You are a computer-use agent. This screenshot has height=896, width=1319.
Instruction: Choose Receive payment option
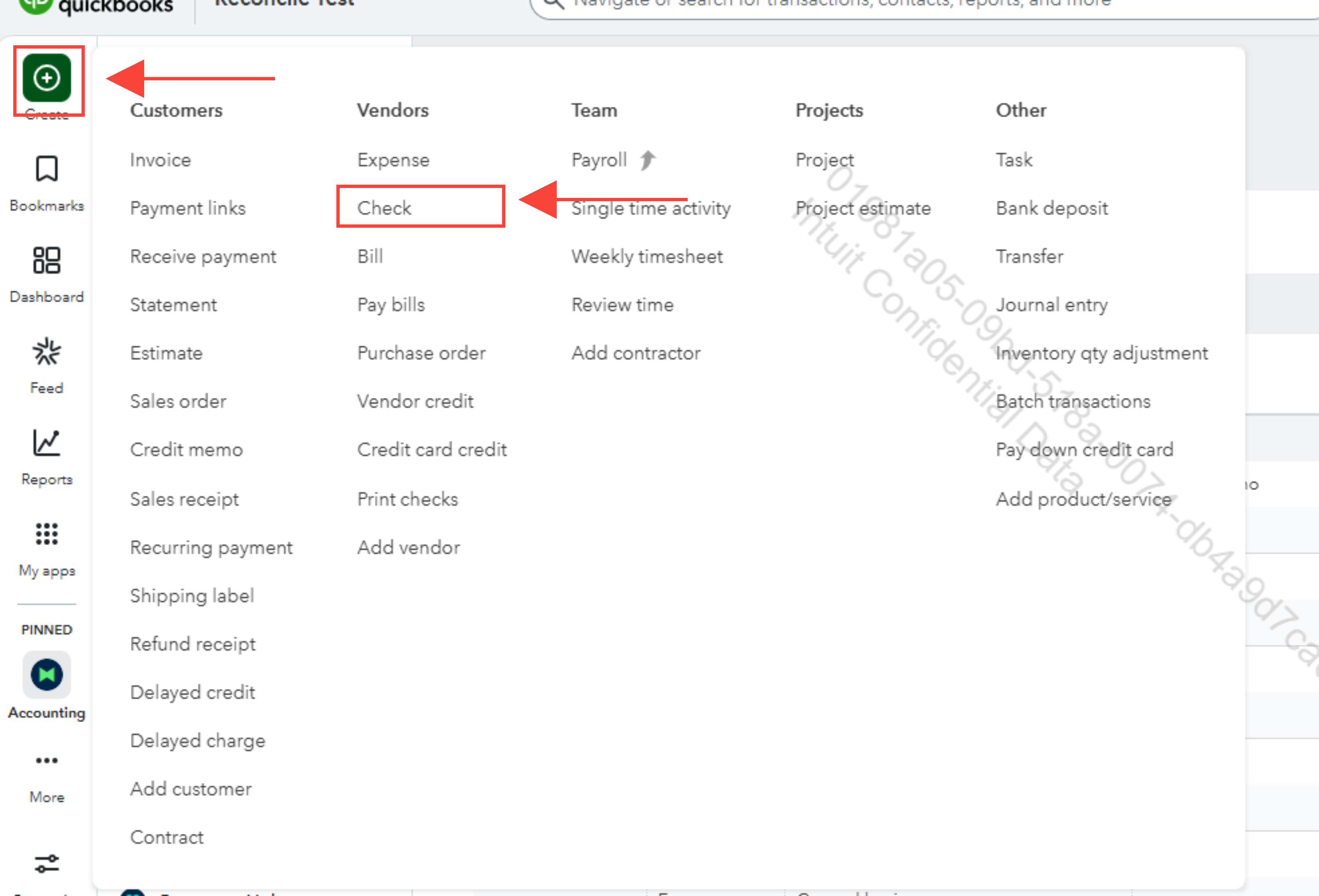tap(203, 256)
